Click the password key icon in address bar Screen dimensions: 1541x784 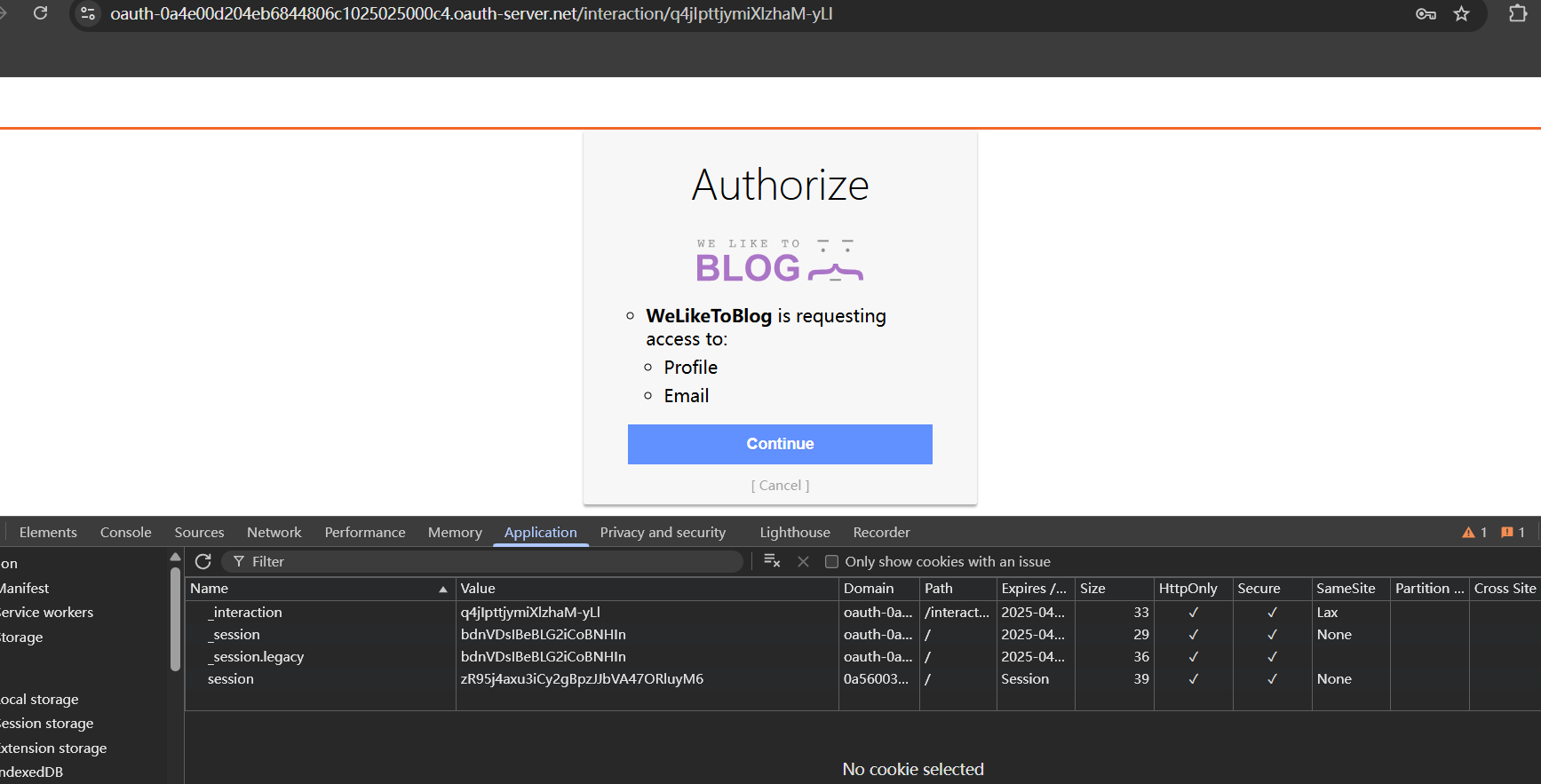[1426, 13]
